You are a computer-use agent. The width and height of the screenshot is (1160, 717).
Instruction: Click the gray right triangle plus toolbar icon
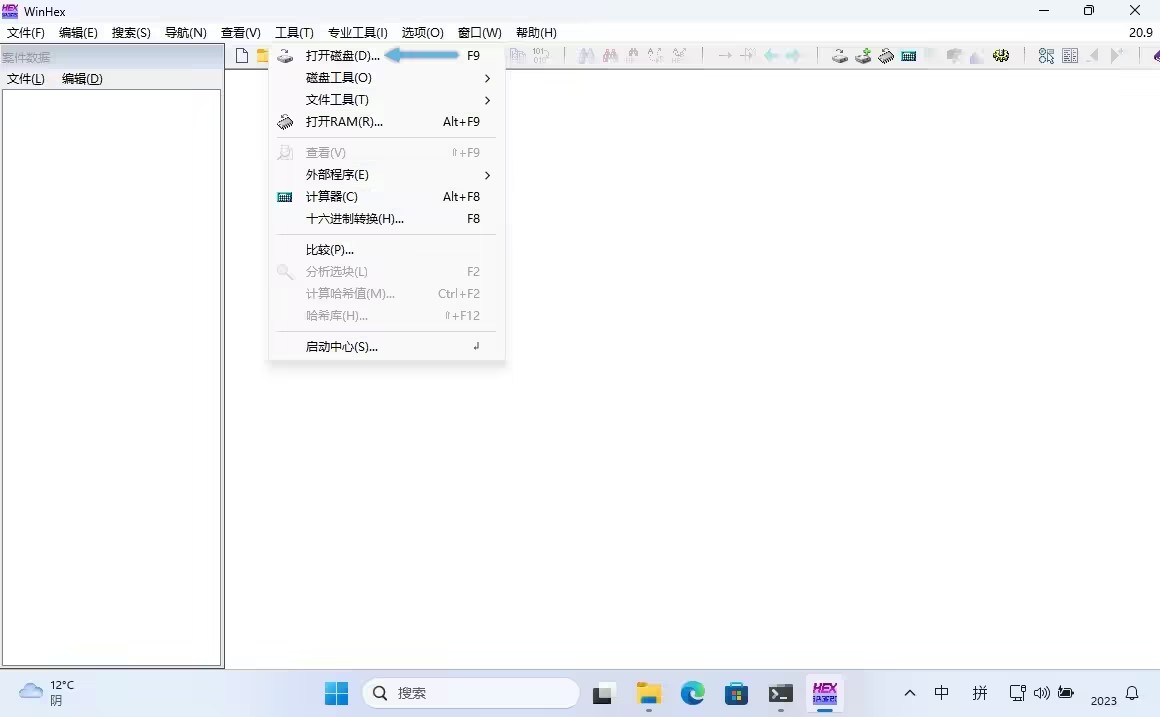point(1116,55)
